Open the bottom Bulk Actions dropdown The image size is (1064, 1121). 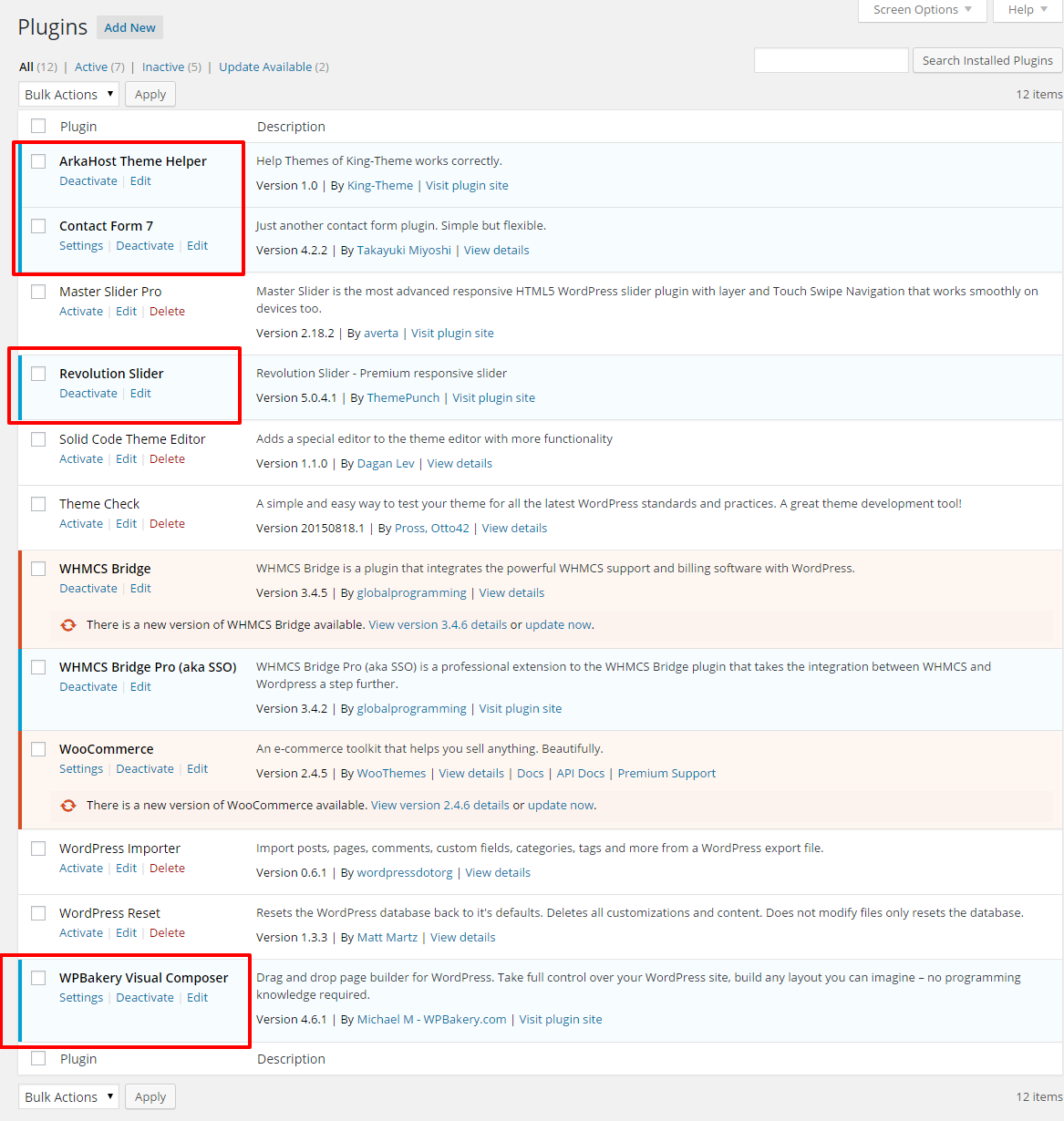68,1096
